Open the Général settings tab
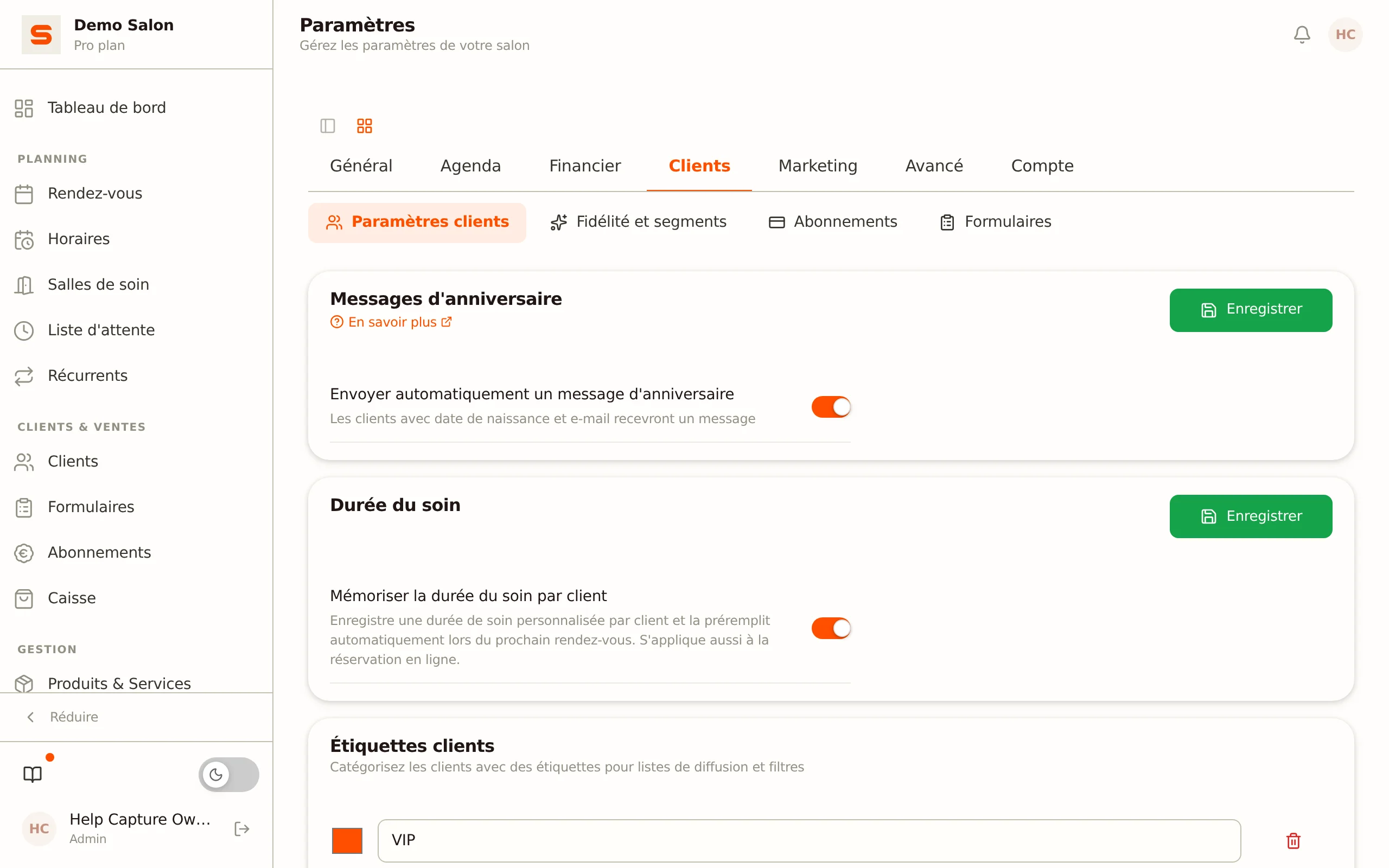Viewport: 1389px width, 868px height. click(x=361, y=166)
